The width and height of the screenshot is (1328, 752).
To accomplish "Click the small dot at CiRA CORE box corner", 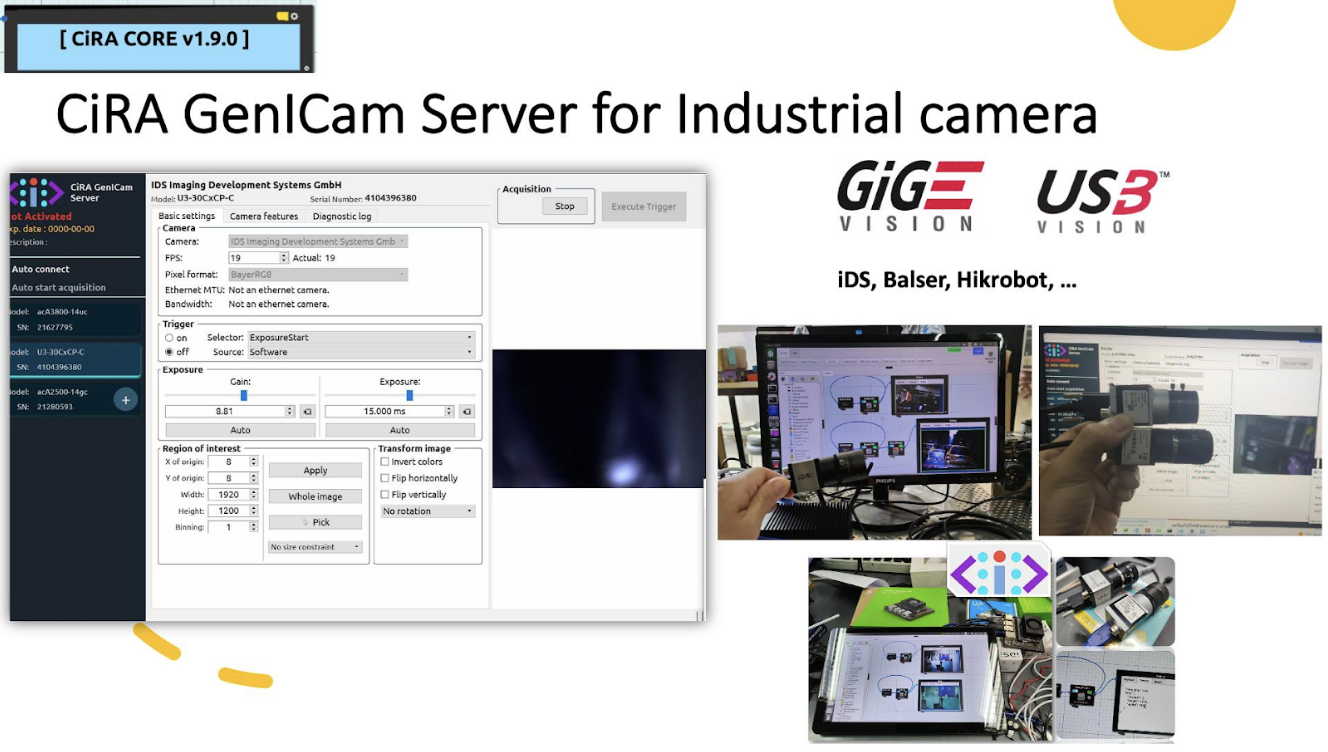I will click(x=306, y=67).
